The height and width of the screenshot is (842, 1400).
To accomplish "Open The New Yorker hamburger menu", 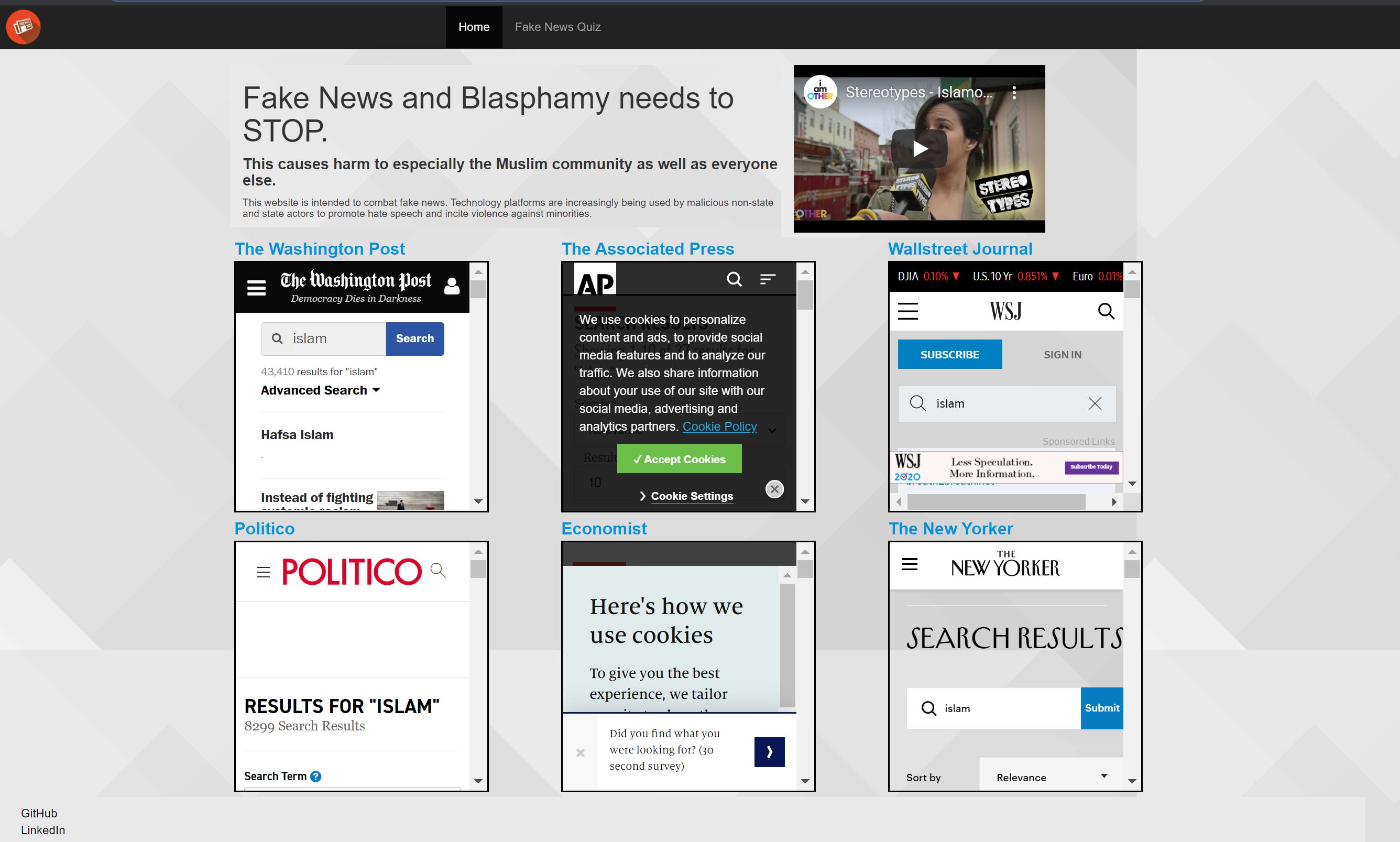I will click(x=910, y=564).
